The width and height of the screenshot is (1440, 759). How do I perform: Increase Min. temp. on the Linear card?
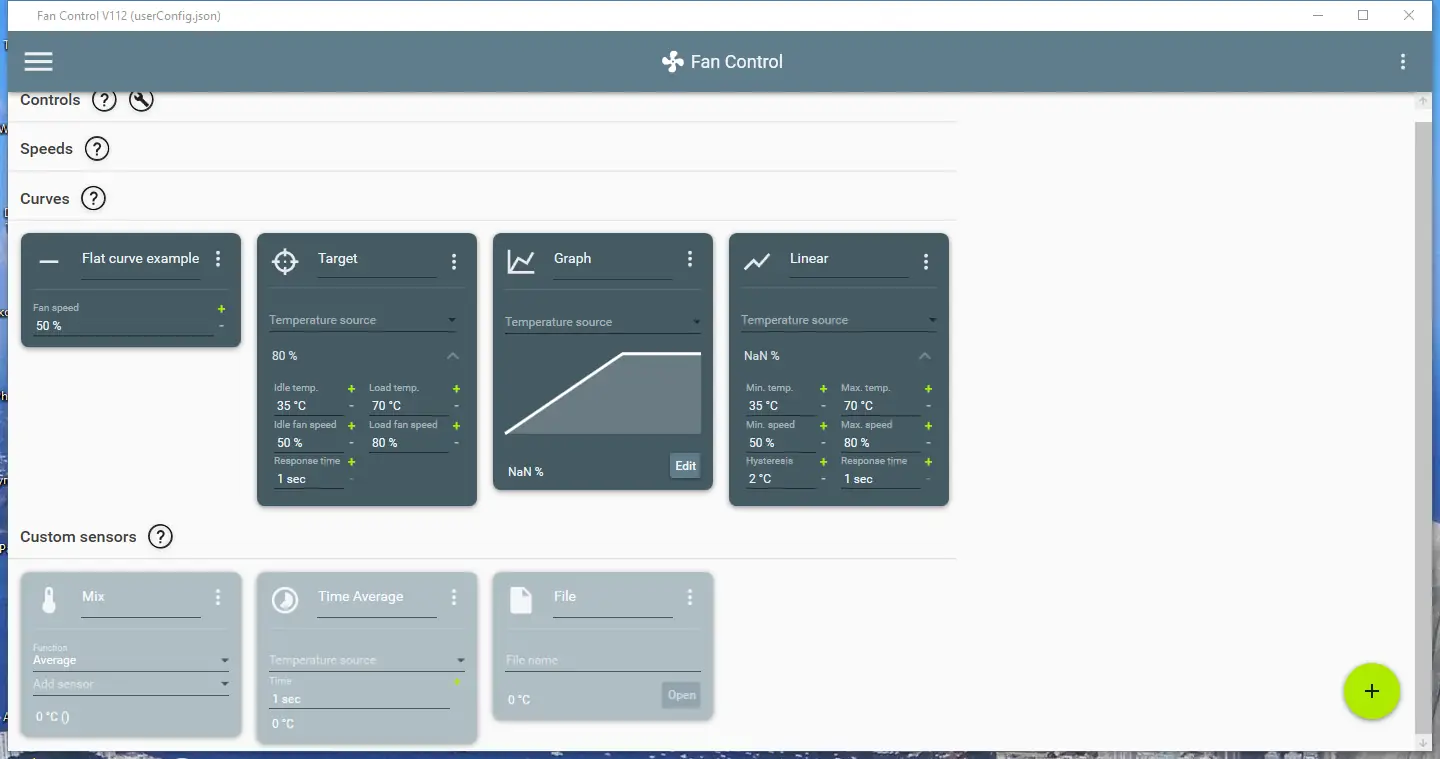[x=823, y=388]
